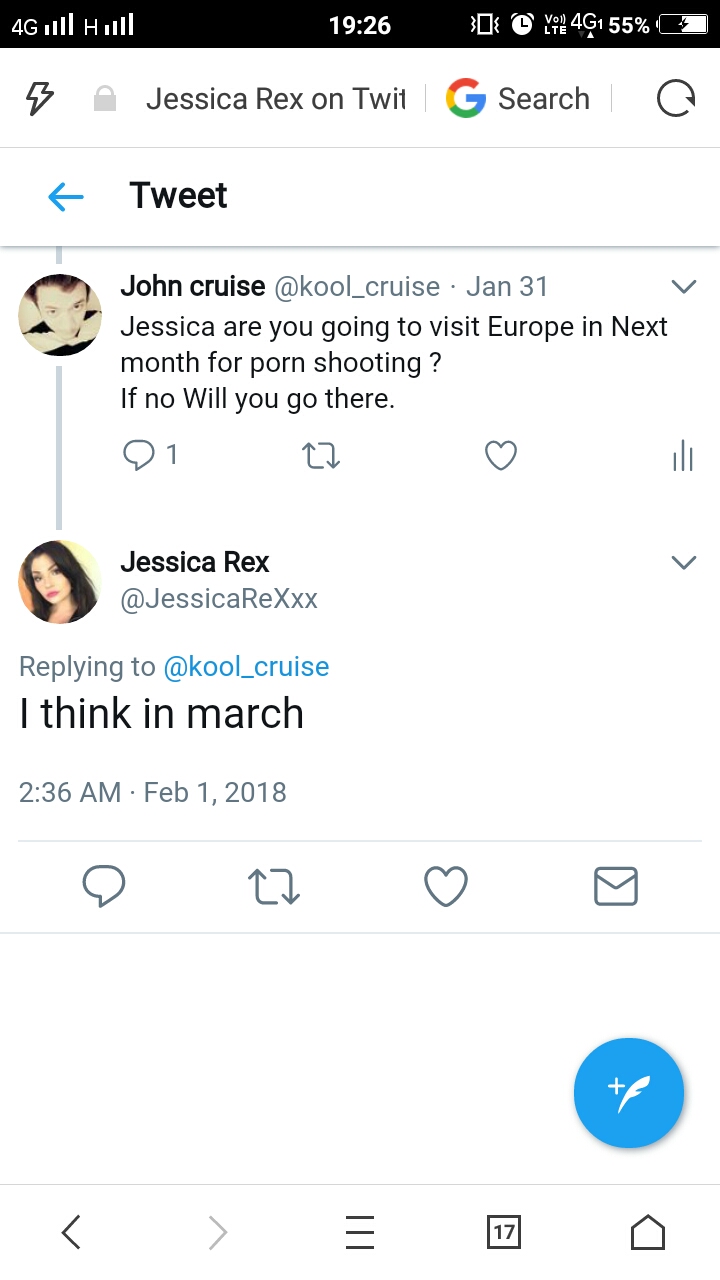The width and height of the screenshot is (720, 1280).
Task: Expand options menu on Jessica Rex's tweet
Action: (683, 562)
